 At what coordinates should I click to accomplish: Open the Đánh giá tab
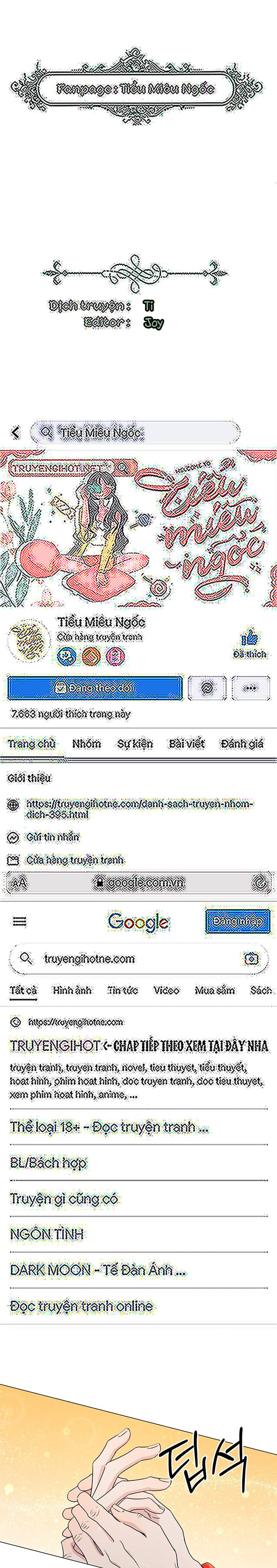(x=242, y=743)
